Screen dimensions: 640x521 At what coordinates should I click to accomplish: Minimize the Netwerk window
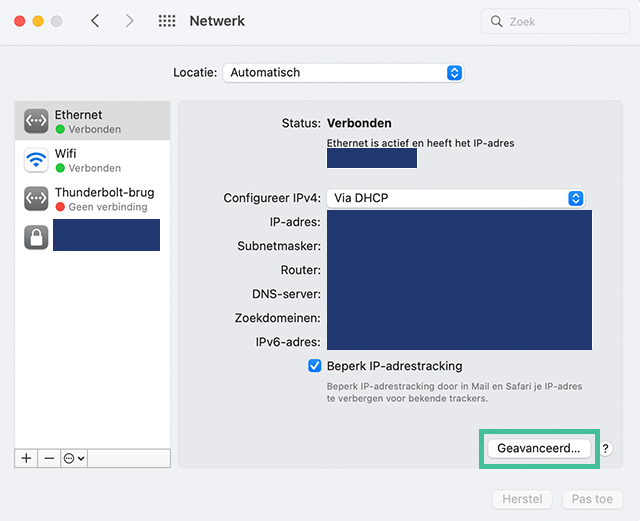[38, 21]
